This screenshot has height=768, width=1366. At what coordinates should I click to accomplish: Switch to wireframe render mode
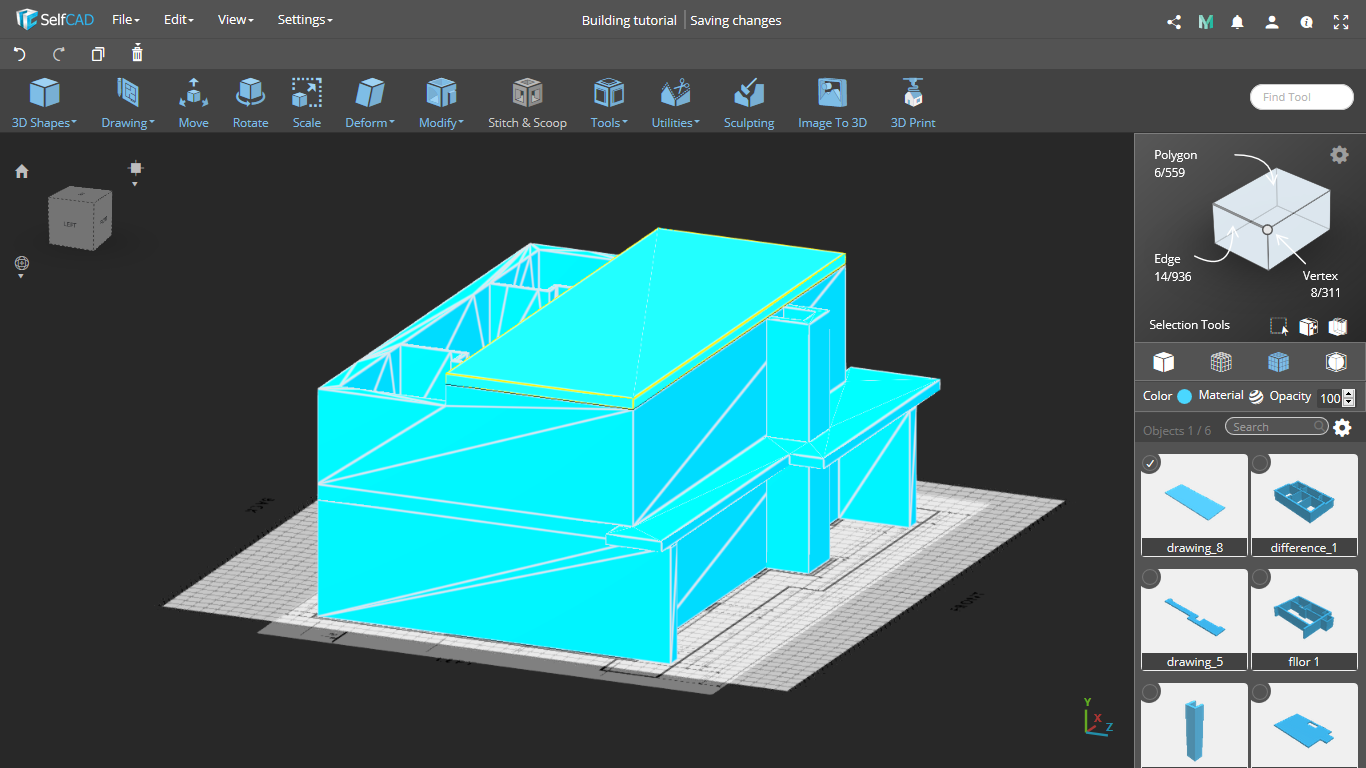[x=1221, y=362]
